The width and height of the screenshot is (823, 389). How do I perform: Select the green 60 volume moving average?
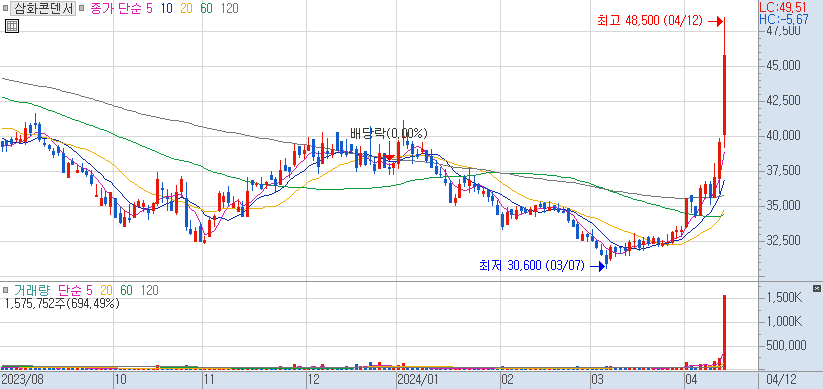[126, 290]
